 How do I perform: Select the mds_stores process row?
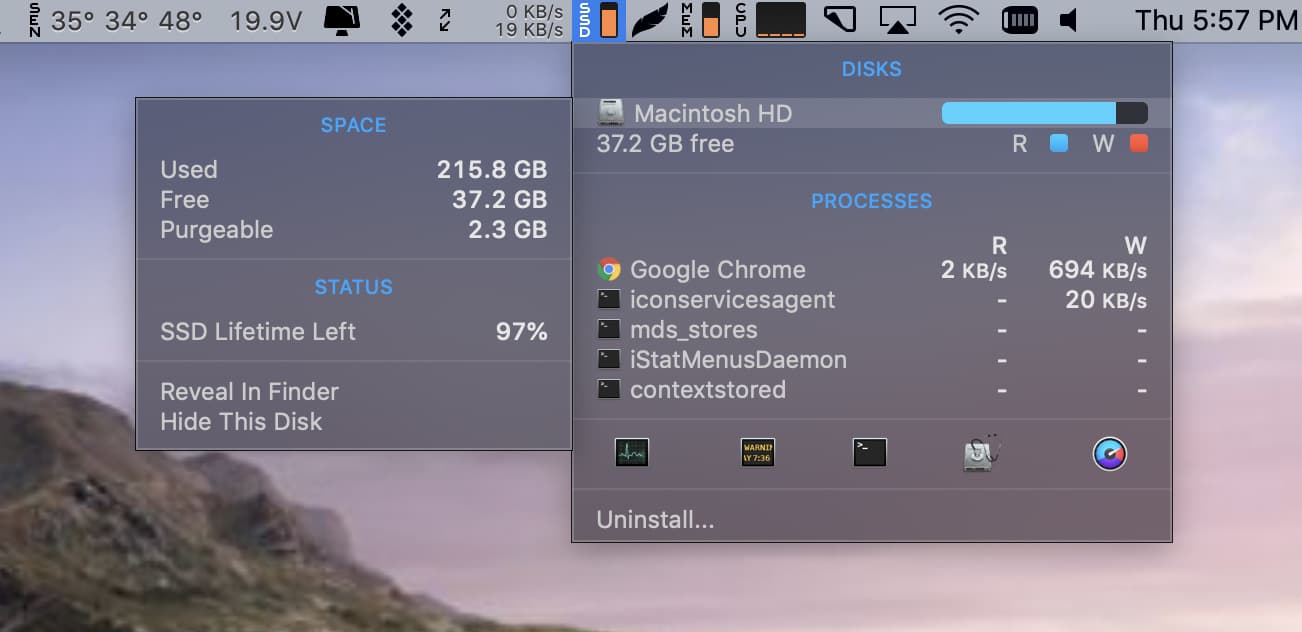871,330
